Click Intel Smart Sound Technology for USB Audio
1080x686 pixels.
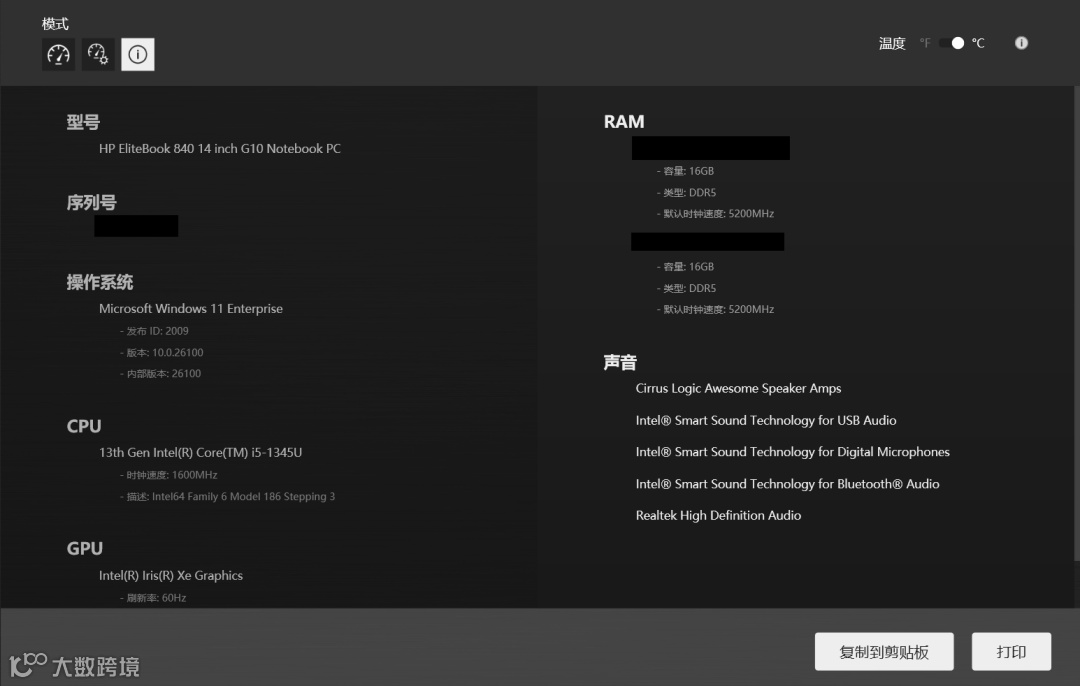click(x=766, y=420)
